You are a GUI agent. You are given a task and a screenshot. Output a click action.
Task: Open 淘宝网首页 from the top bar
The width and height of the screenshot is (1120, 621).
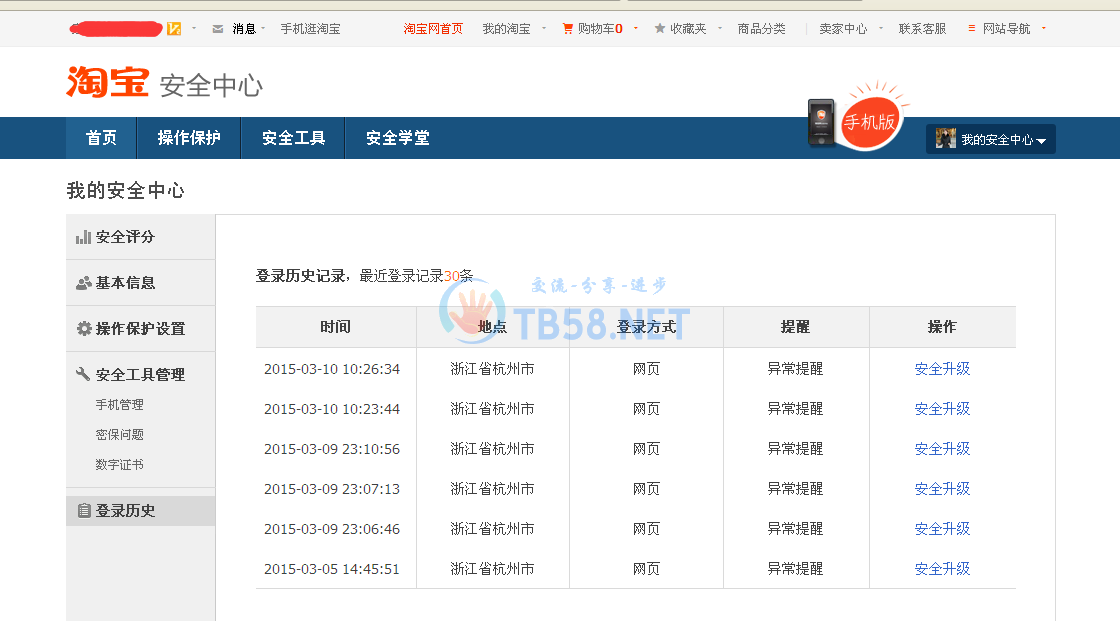(432, 29)
